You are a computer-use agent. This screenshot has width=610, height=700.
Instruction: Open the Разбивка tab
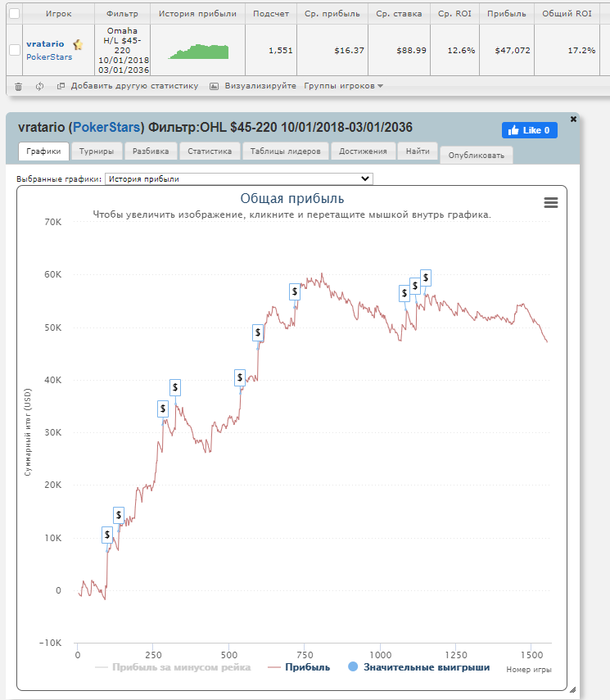point(150,151)
